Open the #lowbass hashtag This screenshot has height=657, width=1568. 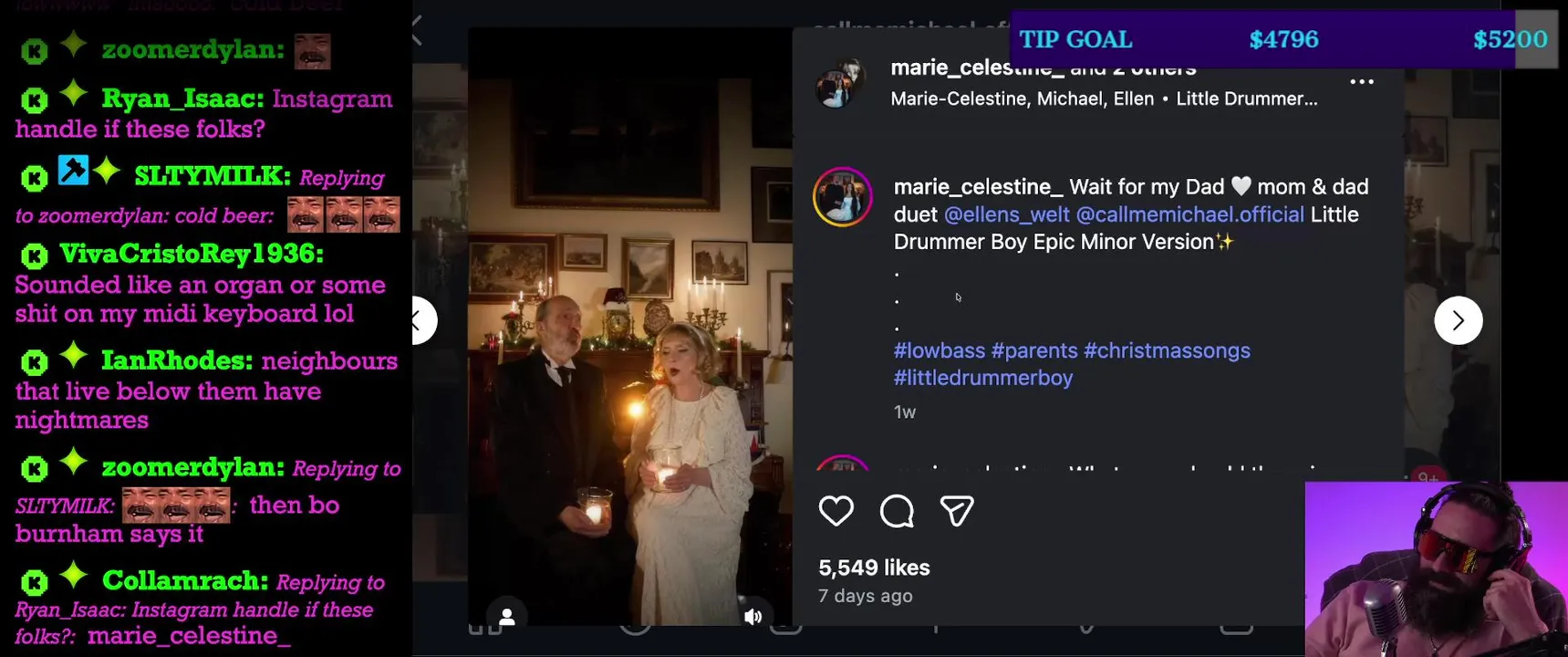[939, 350]
